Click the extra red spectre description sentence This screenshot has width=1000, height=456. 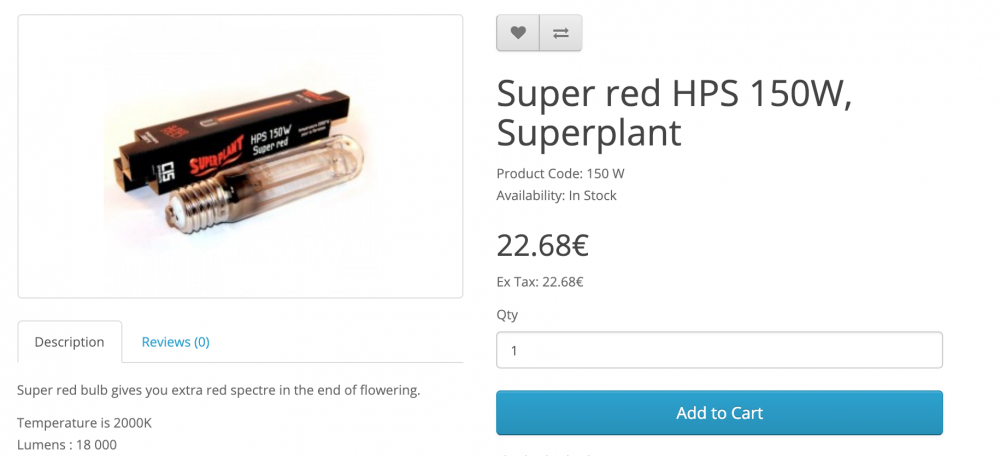tap(218, 390)
